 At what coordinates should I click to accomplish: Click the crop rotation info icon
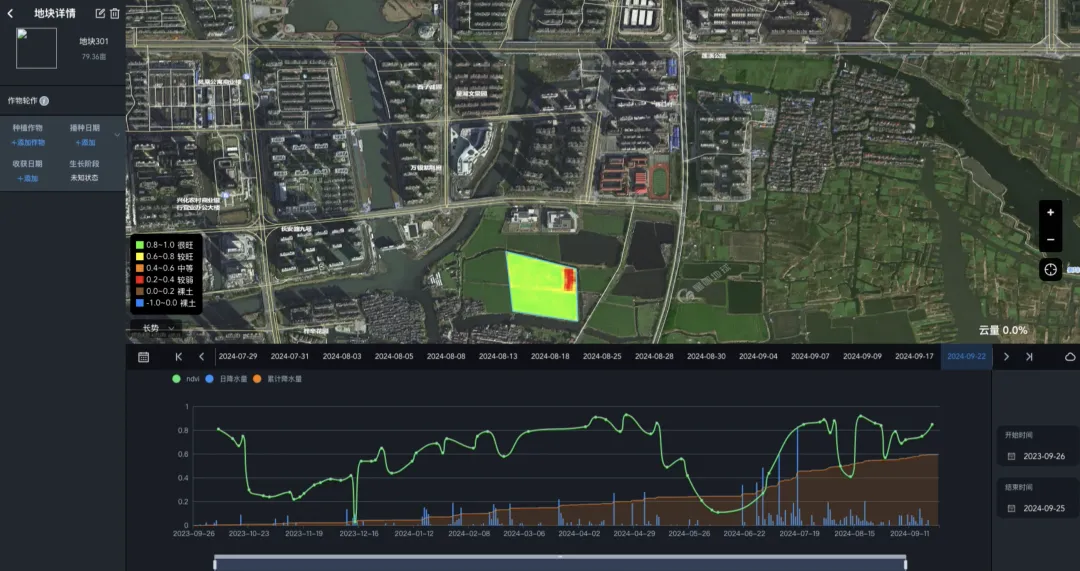point(44,101)
